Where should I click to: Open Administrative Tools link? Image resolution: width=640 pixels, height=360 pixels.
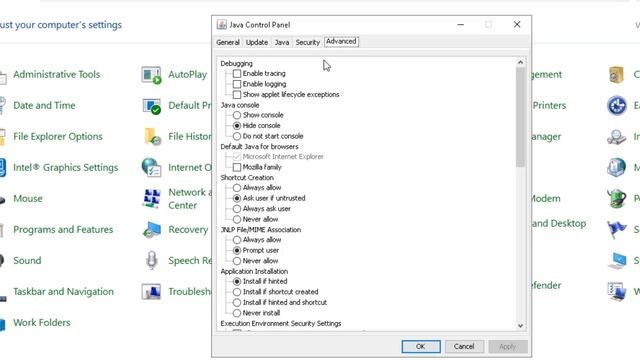click(57, 74)
